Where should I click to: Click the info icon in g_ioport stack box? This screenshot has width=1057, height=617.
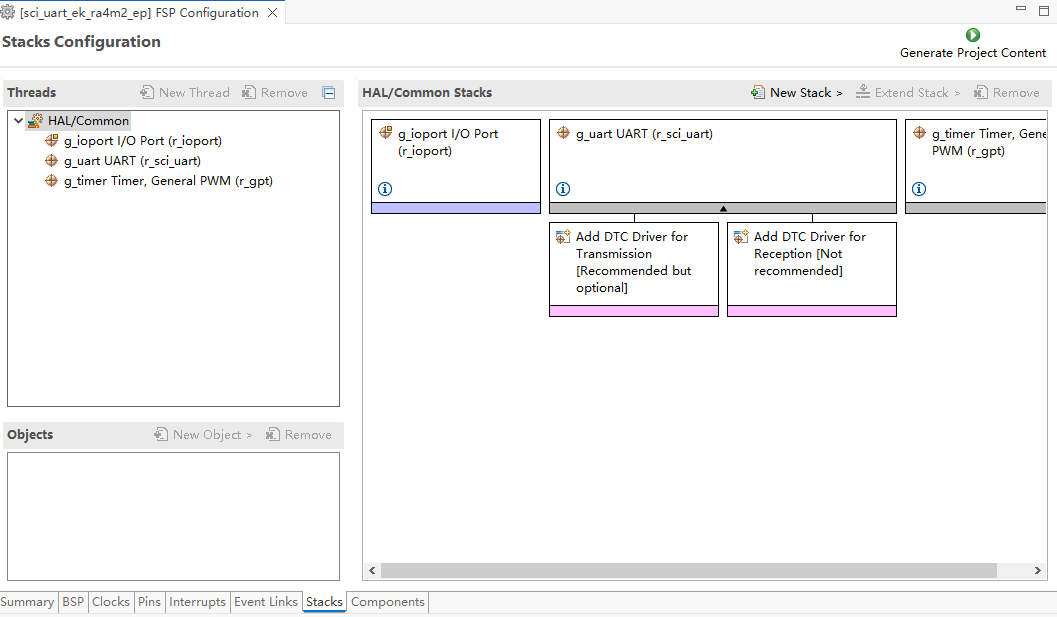pyautogui.click(x=385, y=189)
